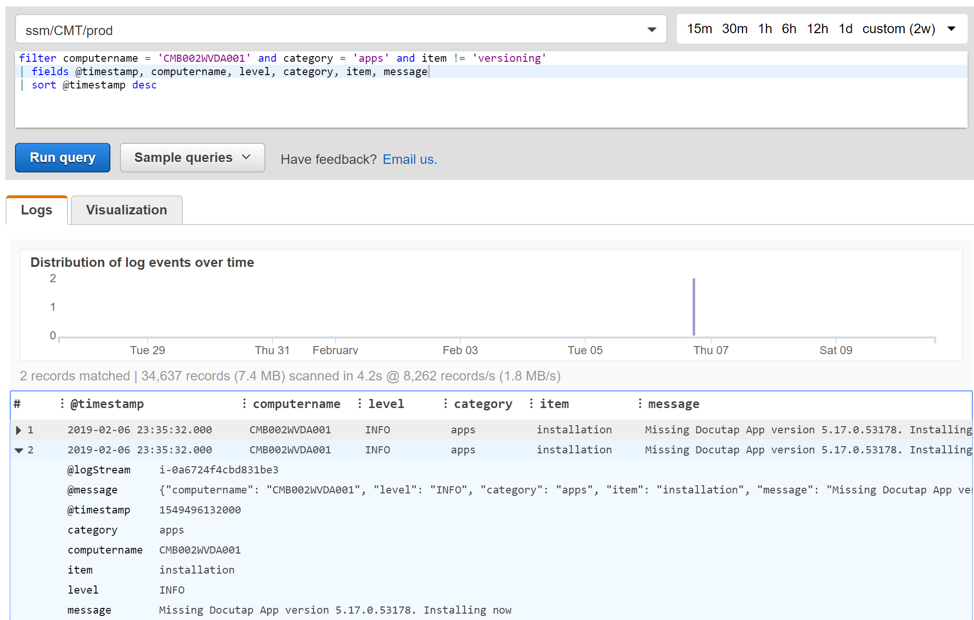The width and height of the screenshot is (974, 620).
Task: Select the 30m time range
Action: pos(734,29)
